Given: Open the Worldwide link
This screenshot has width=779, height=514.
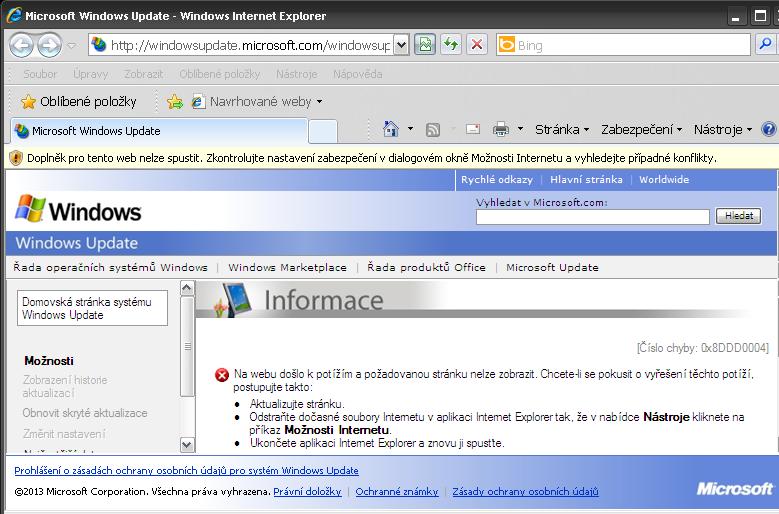Looking at the screenshot, I should coord(664,180).
